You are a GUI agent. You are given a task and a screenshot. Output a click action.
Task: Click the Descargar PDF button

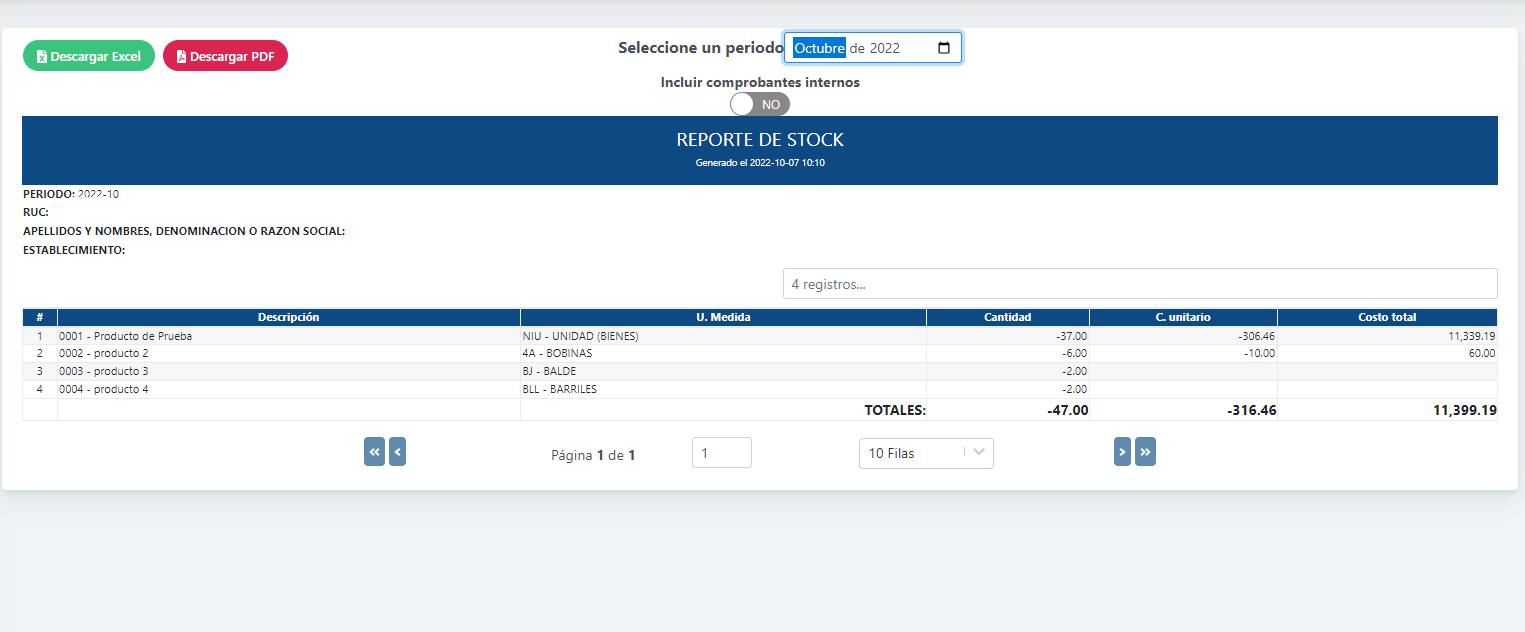click(x=225, y=56)
